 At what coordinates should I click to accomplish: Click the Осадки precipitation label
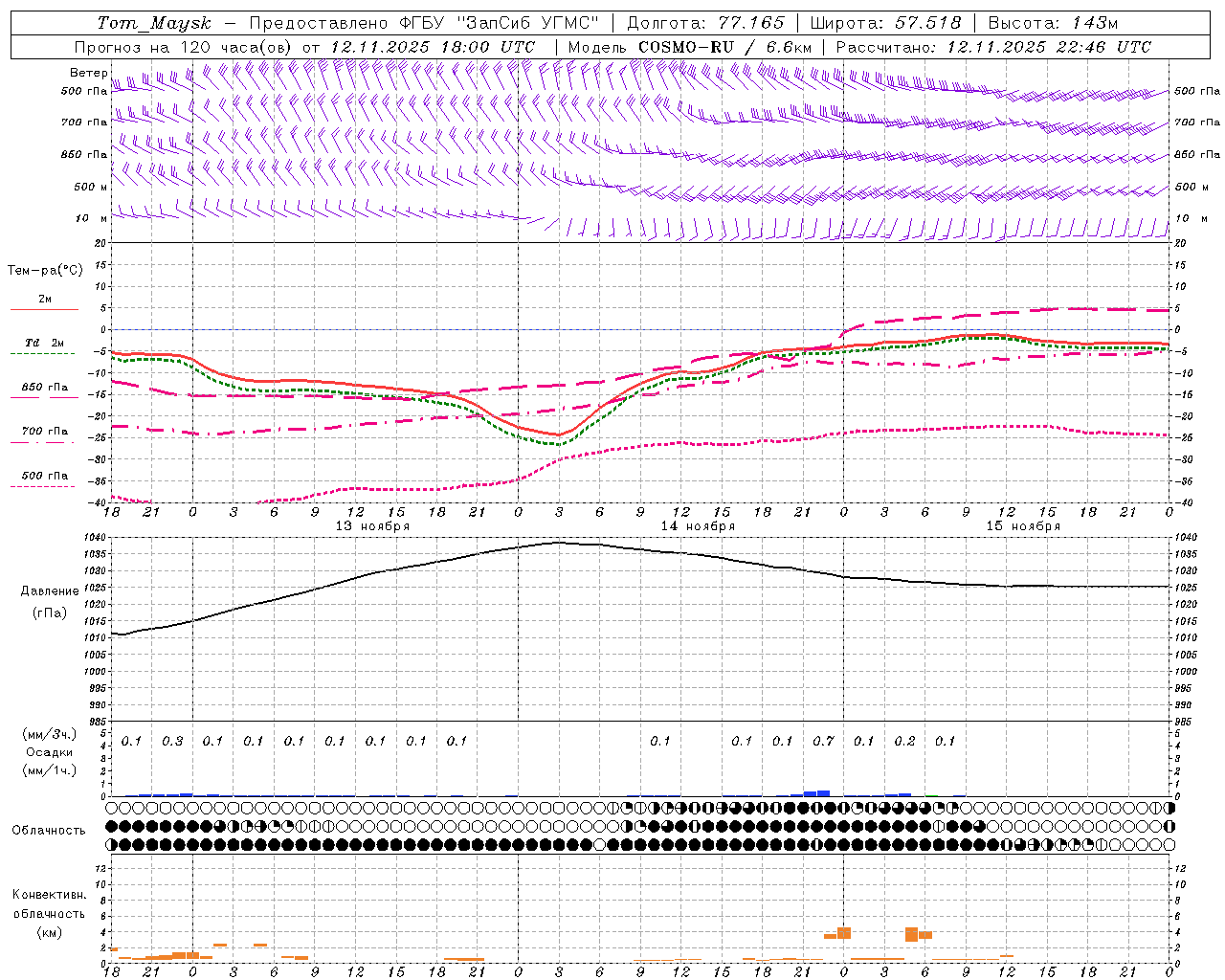click(50, 752)
